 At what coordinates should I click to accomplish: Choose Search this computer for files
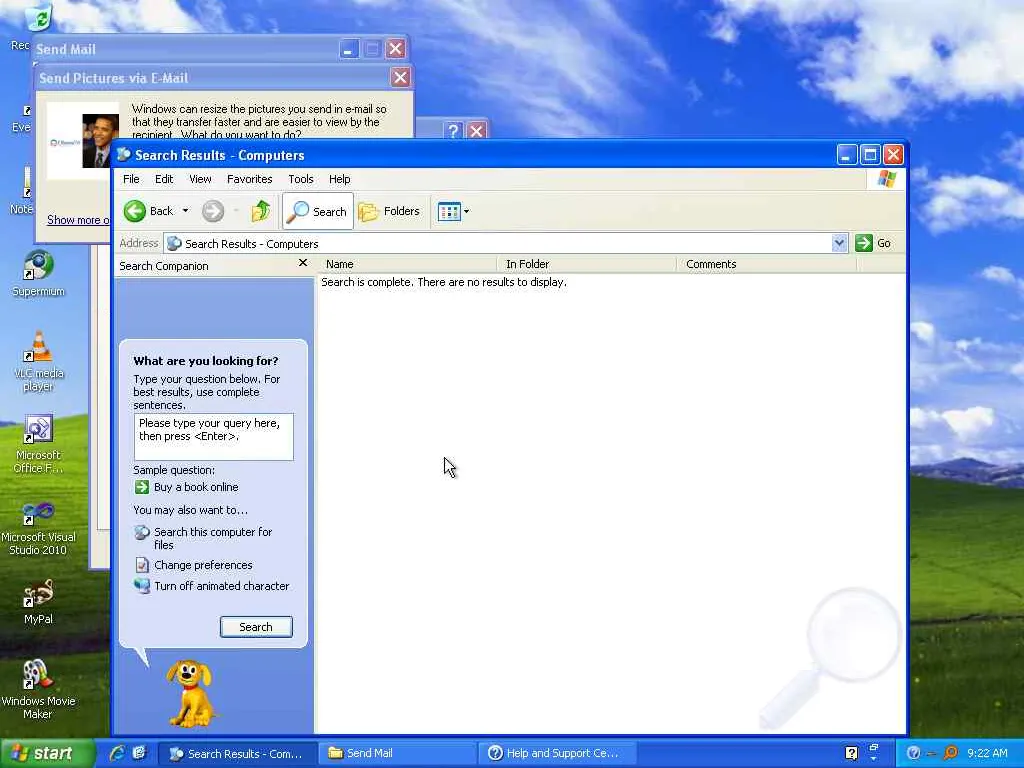point(213,538)
